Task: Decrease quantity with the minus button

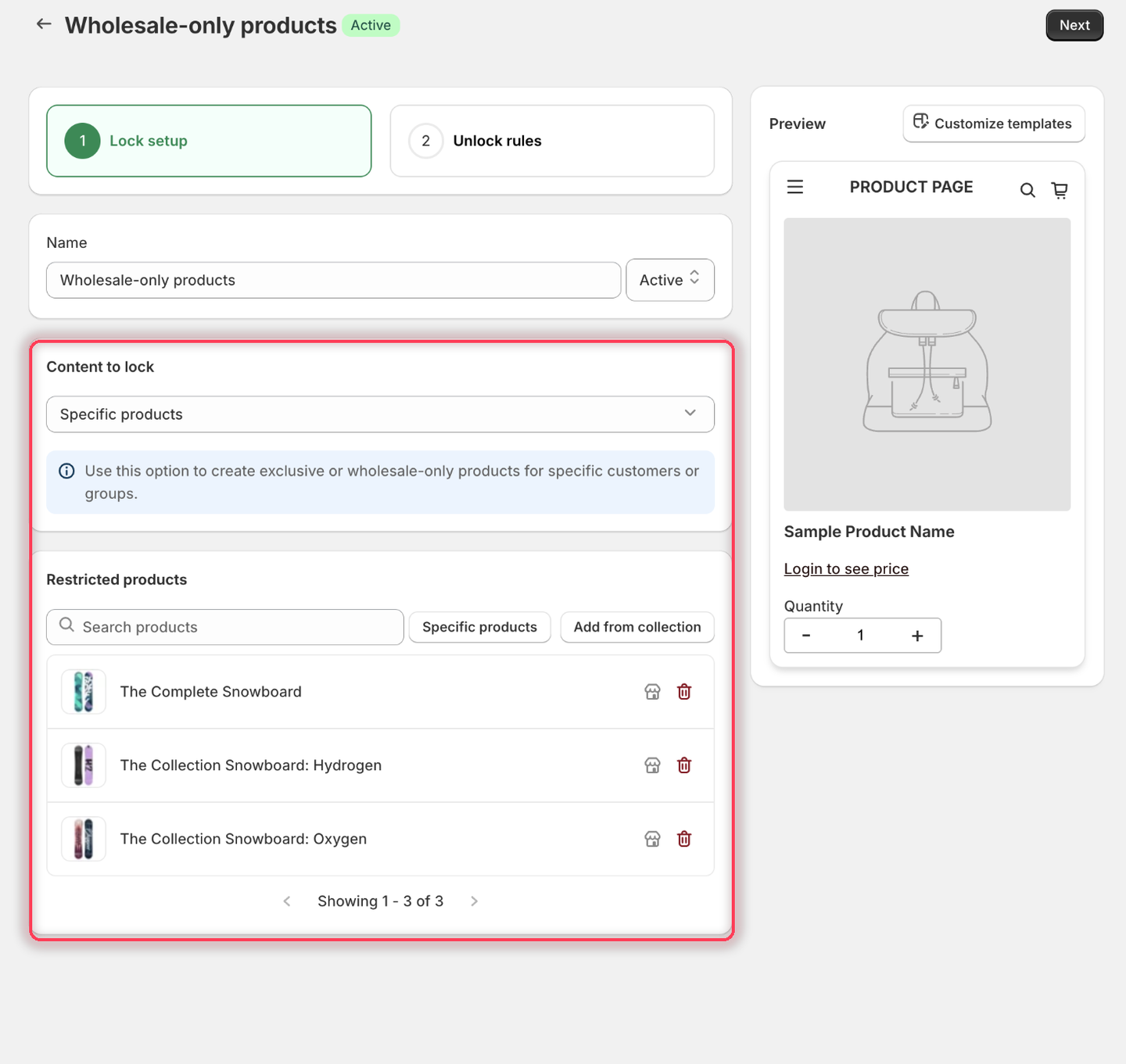Action: pos(806,636)
